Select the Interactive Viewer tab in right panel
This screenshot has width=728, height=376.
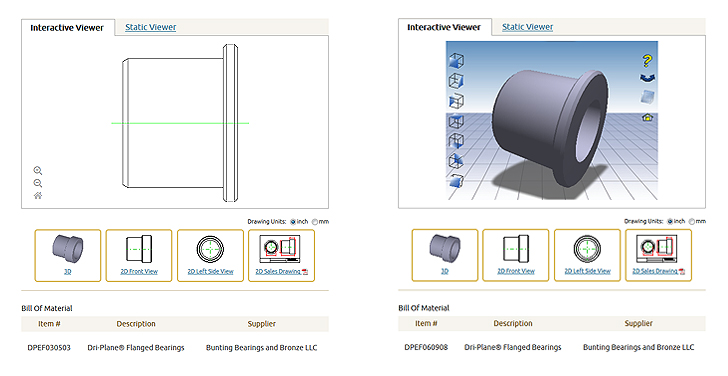pos(443,27)
